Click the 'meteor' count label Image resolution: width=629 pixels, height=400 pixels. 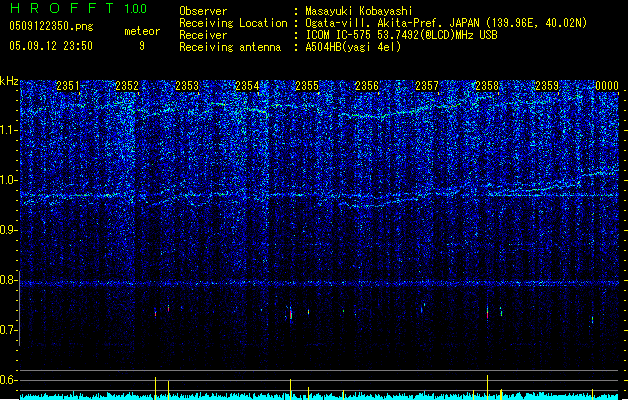point(142,31)
